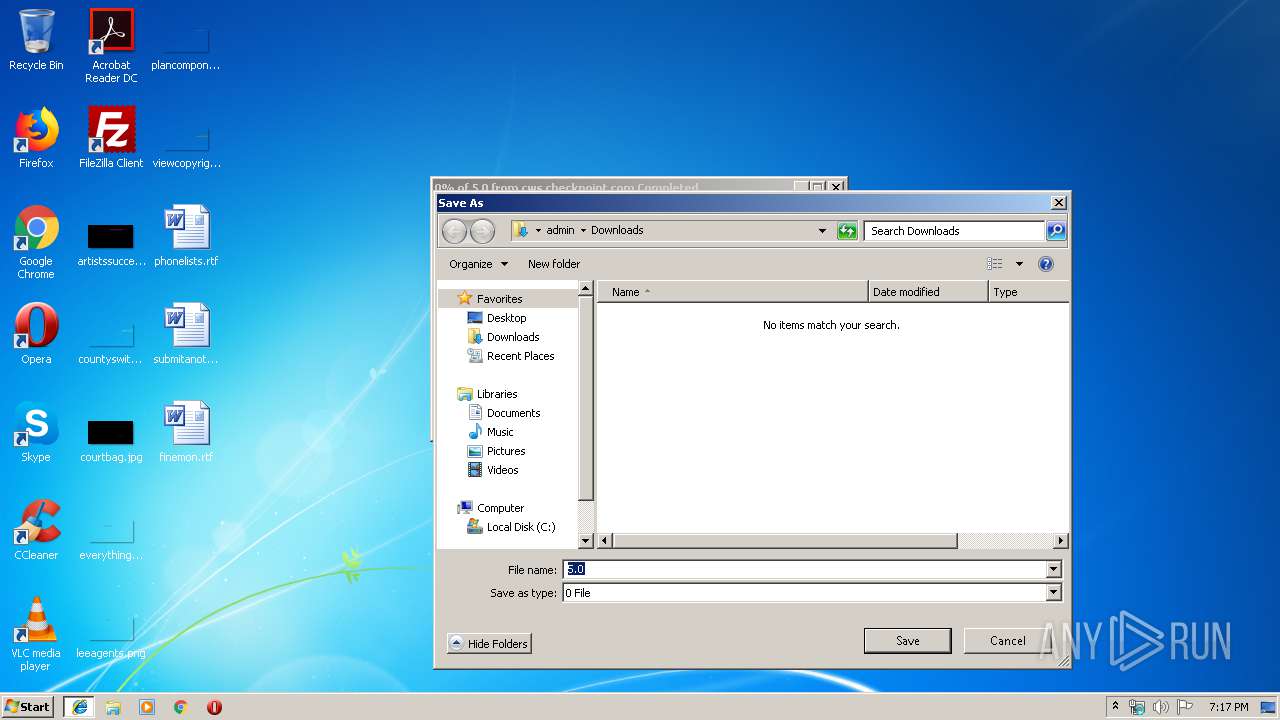This screenshot has width=1280, height=720.
Task: Click the horizontal scrollbar in file list
Action: pos(784,541)
